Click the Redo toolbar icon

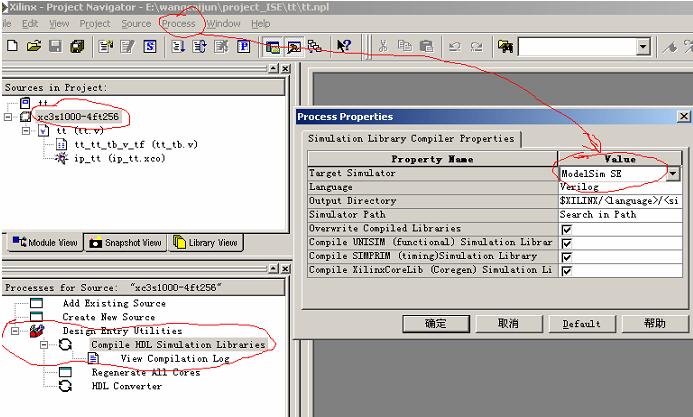(x=476, y=46)
